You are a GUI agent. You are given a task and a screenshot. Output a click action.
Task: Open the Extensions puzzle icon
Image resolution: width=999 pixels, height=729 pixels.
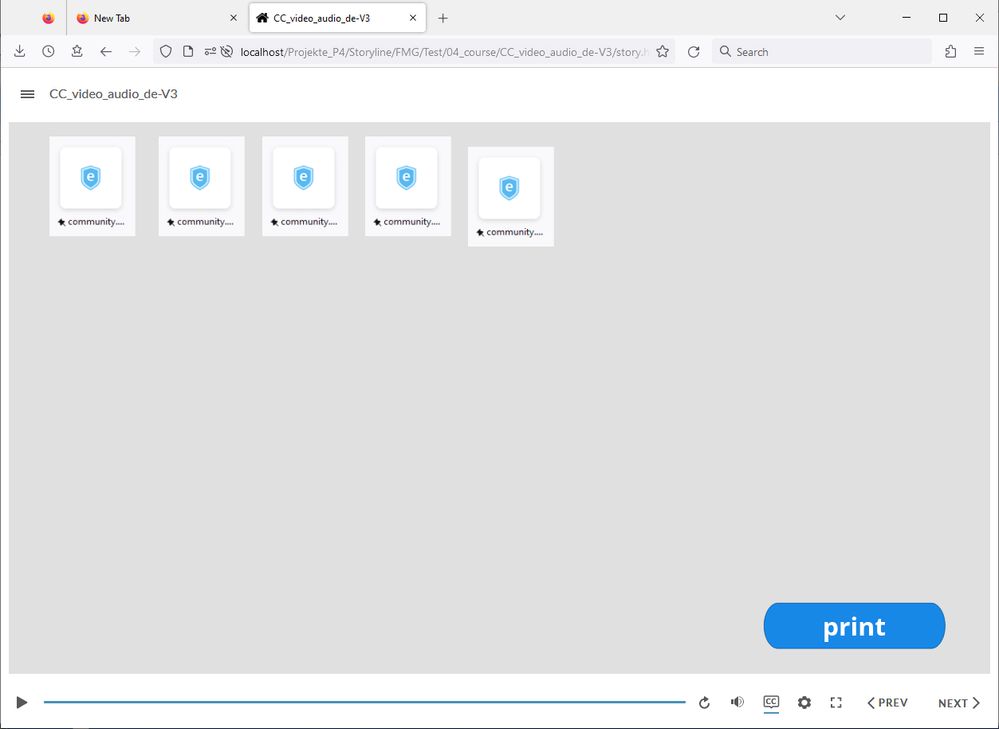click(951, 52)
